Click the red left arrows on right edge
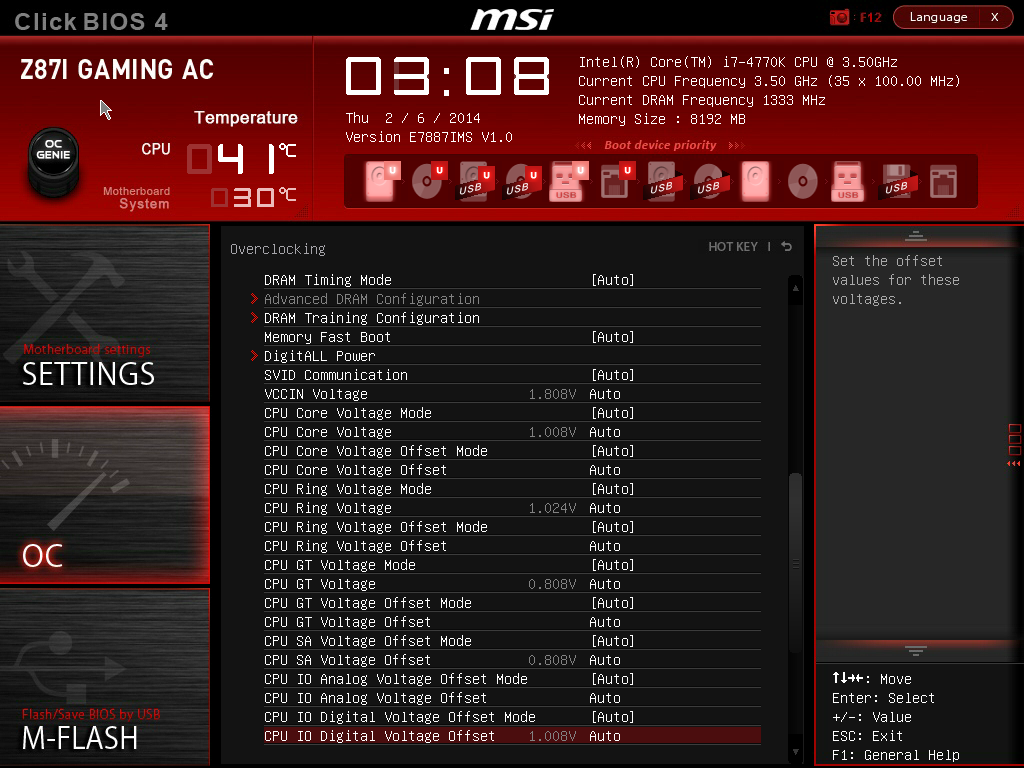1024x768 pixels. (x=1014, y=463)
